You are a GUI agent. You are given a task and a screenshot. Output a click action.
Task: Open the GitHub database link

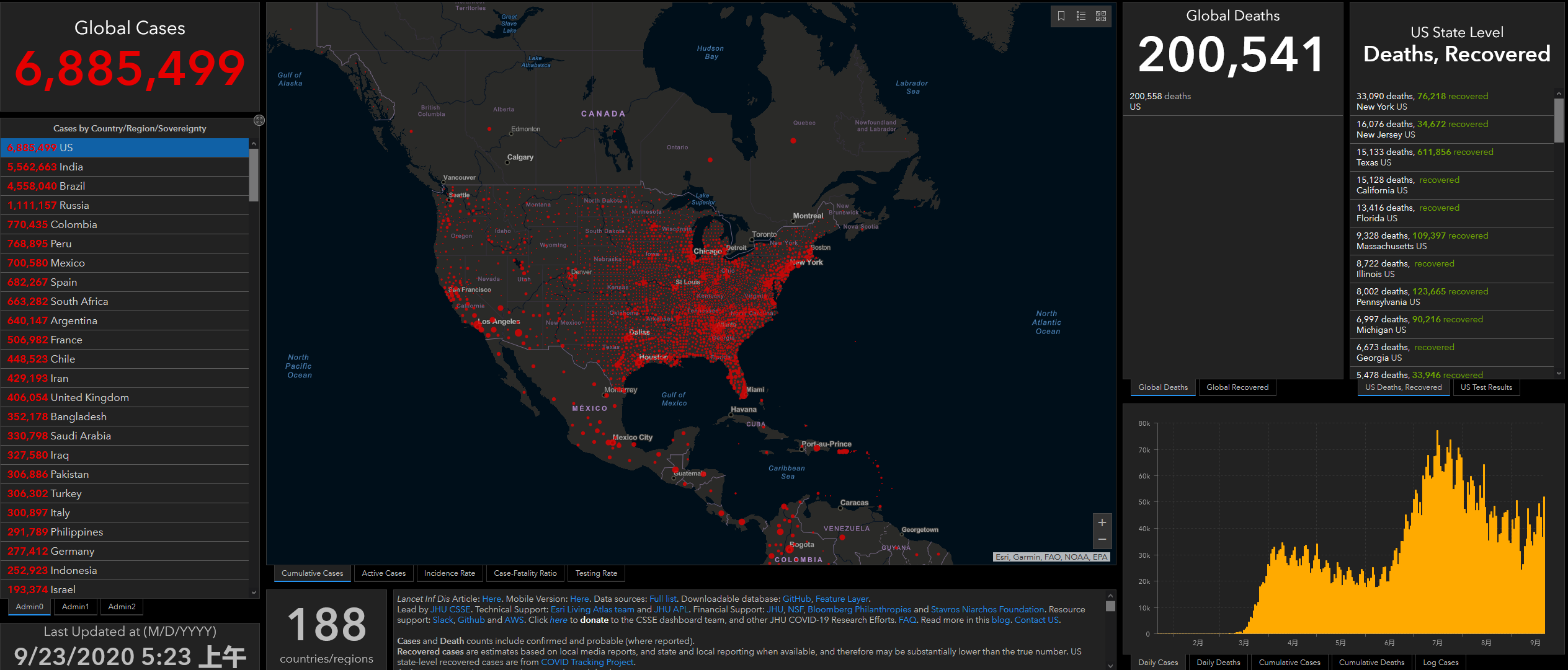pos(796,599)
